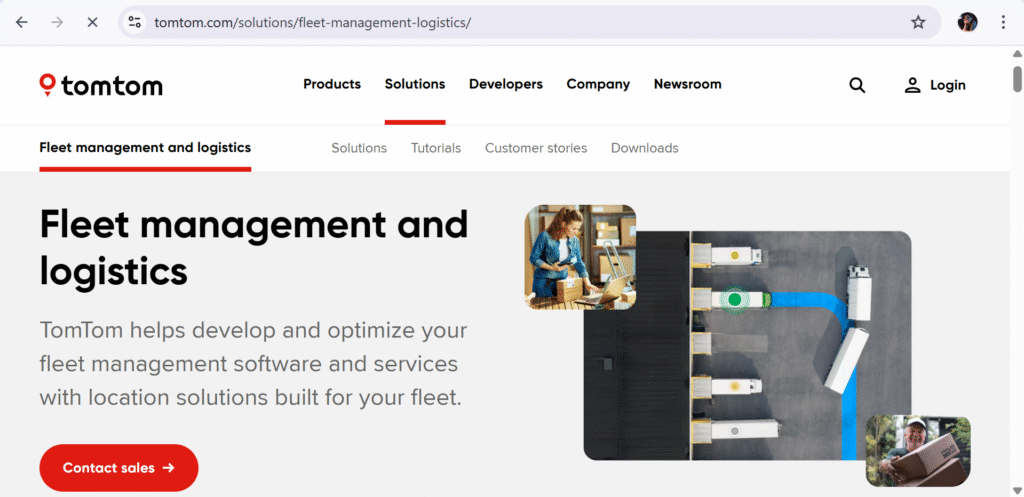Open Customer stories link
Viewport: 1024px width, 497px height.
coord(536,148)
